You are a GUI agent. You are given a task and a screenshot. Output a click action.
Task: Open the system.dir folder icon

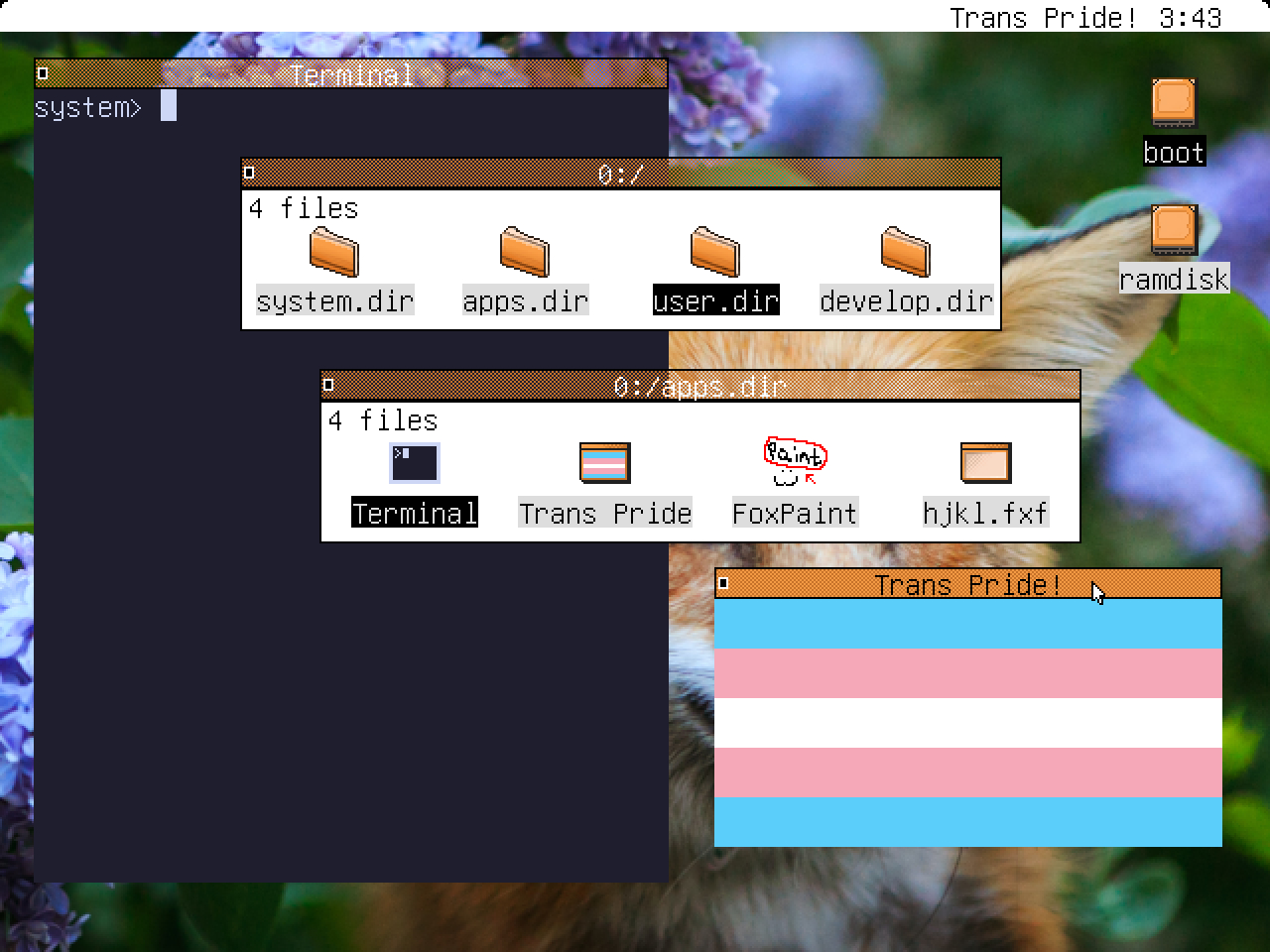point(334,252)
